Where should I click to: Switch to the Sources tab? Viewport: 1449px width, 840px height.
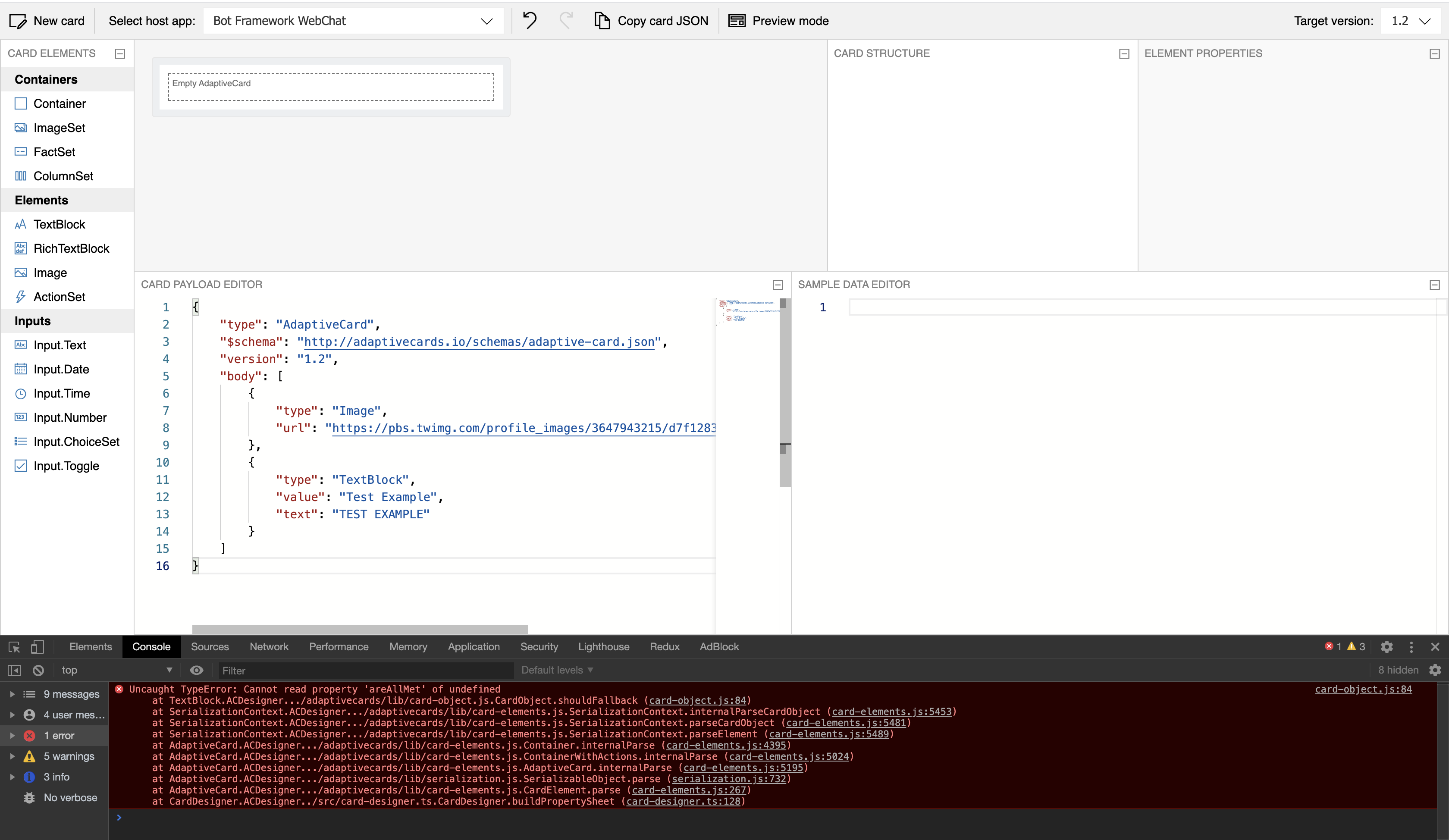pyautogui.click(x=209, y=646)
